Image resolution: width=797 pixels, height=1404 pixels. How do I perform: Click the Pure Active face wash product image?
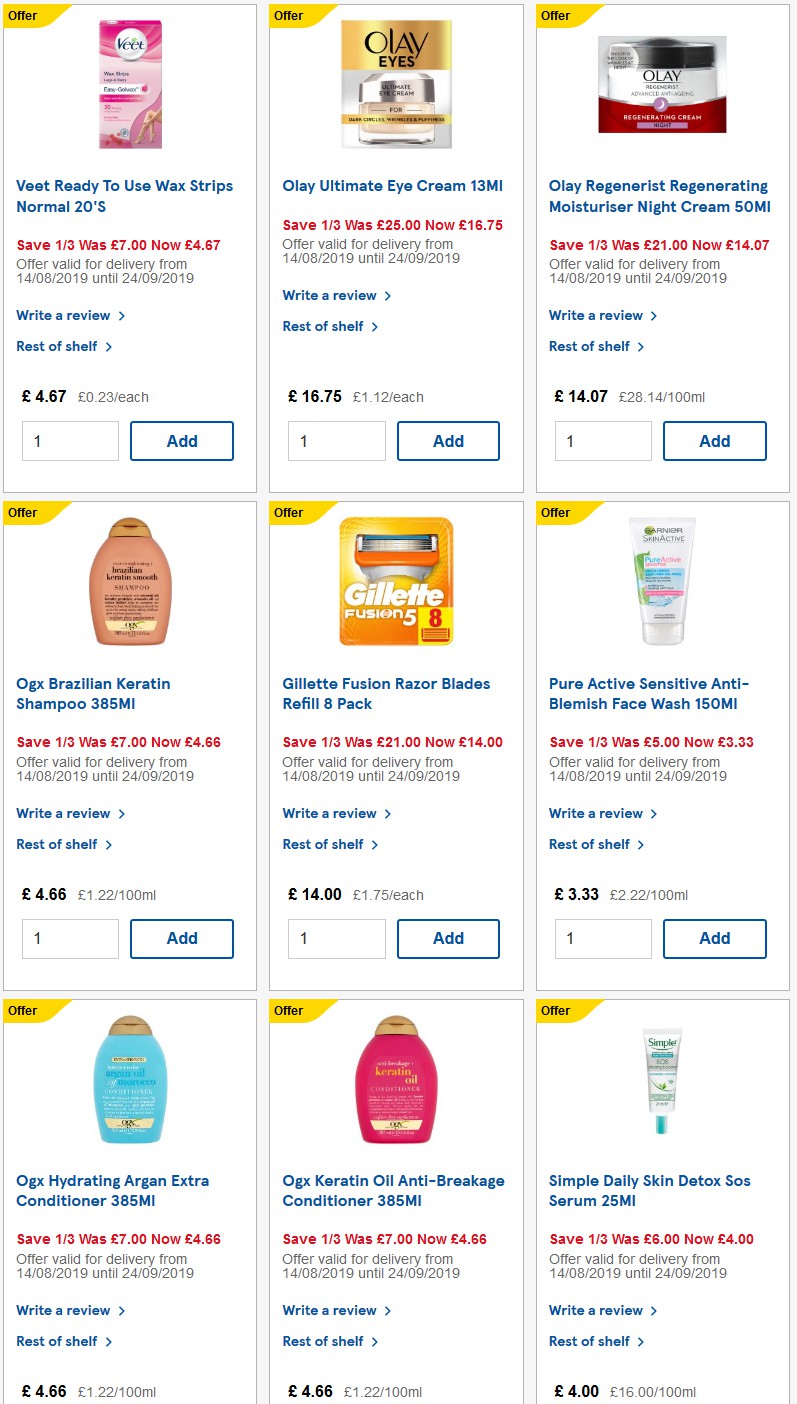tap(663, 581)
